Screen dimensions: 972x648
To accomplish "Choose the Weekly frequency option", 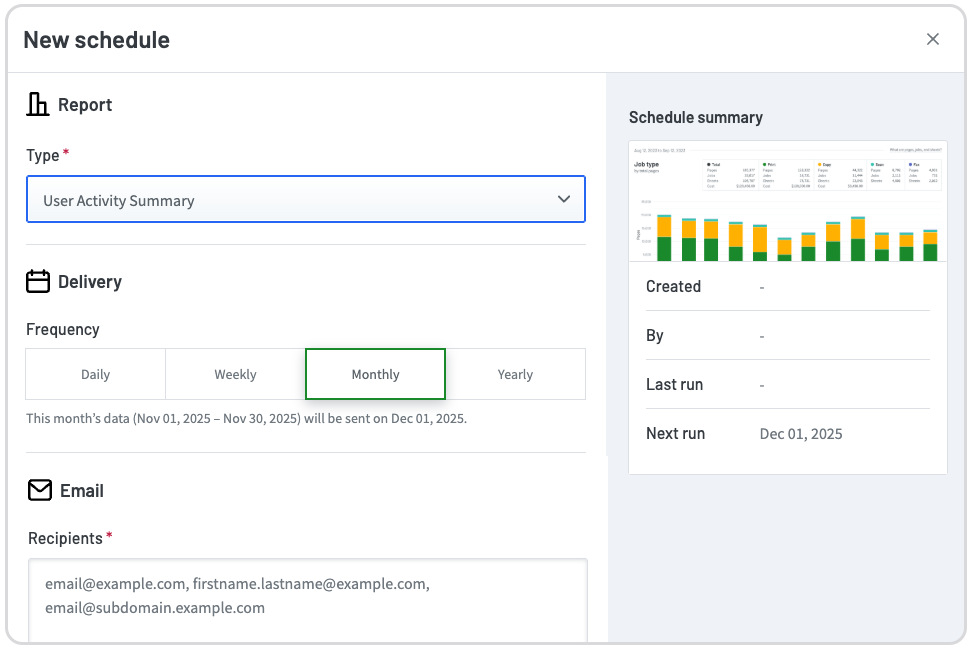I will tap(235, 374).
